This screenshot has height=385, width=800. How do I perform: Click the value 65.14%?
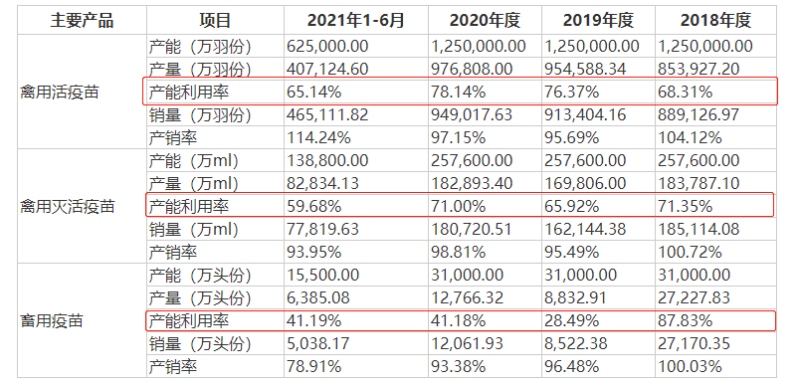pos(314,92)
